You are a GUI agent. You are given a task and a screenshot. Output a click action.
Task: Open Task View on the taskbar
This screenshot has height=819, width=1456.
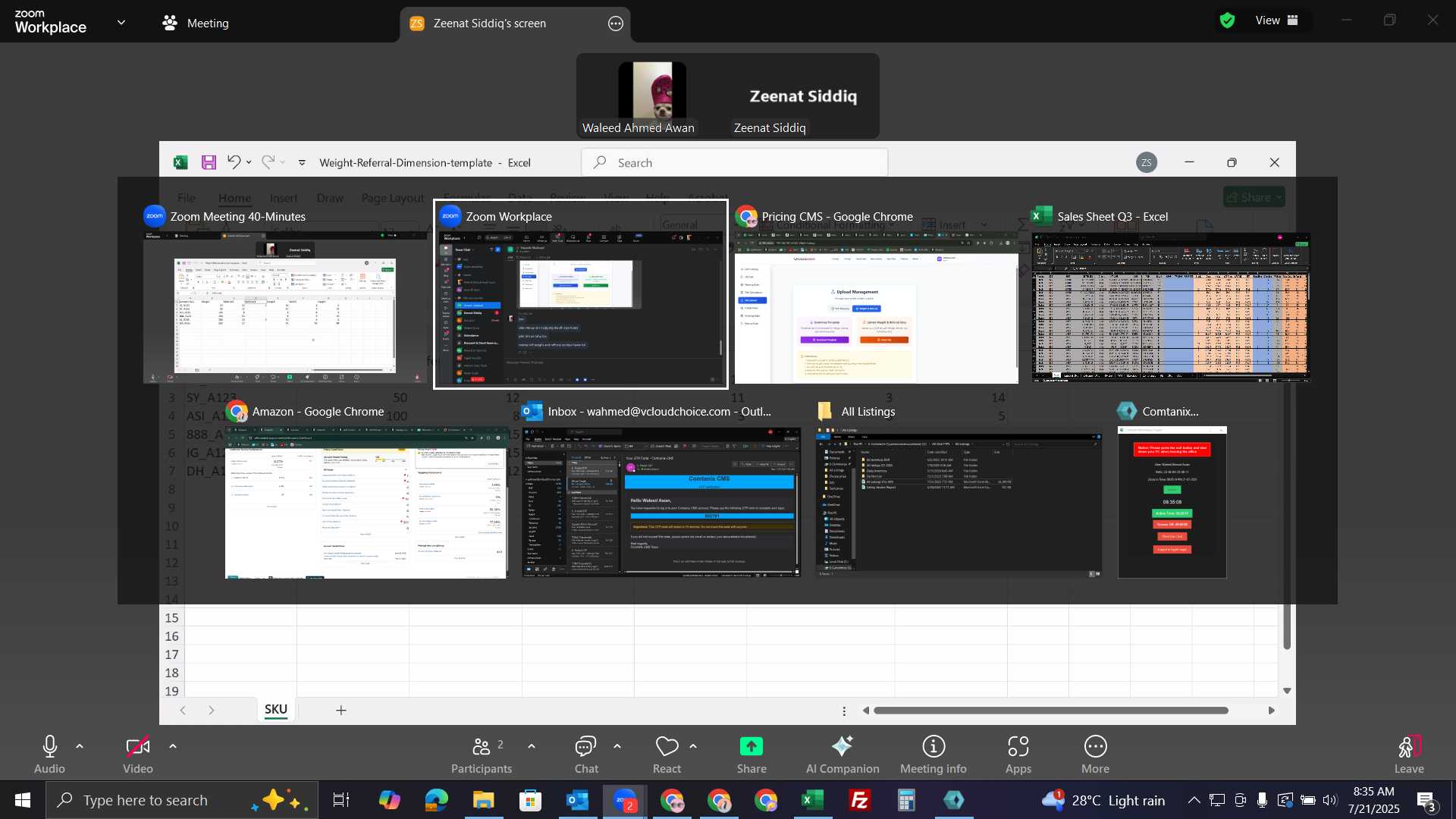coord(341,800)
